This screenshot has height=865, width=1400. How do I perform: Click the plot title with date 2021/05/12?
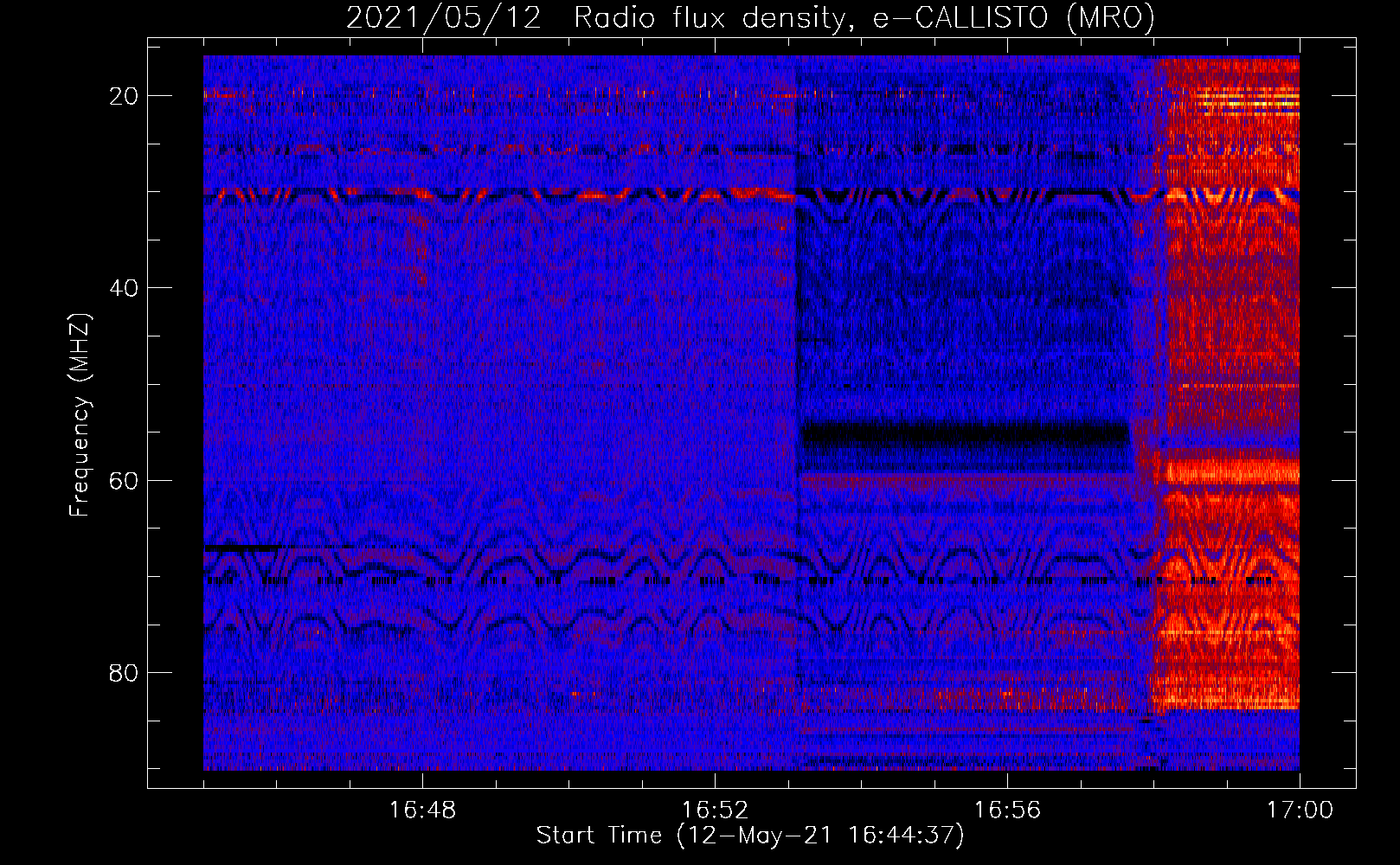pyautogui.click(x=750, y=18)
